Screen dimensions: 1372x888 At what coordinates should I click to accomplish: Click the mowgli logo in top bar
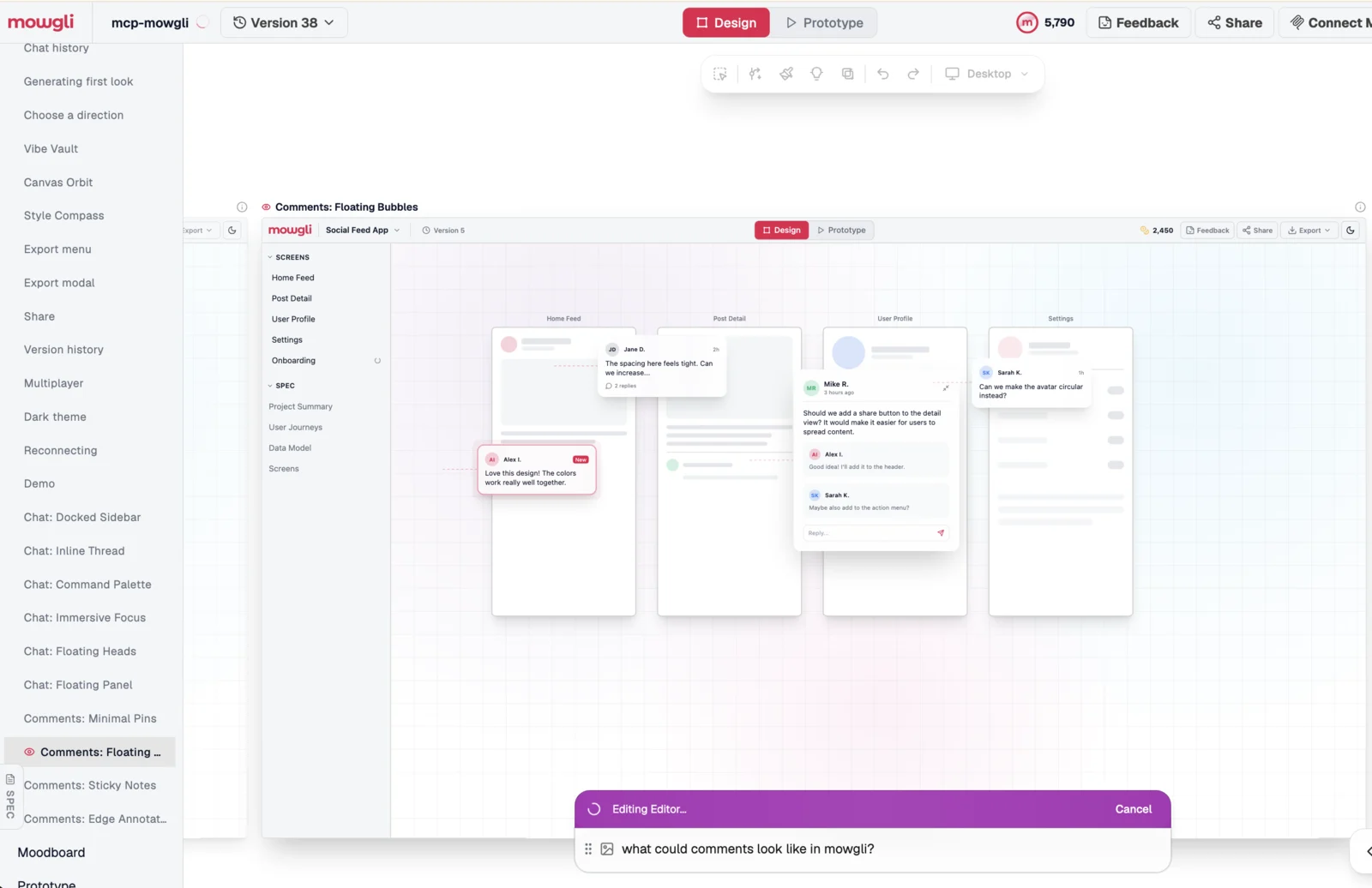coord(41,22)
